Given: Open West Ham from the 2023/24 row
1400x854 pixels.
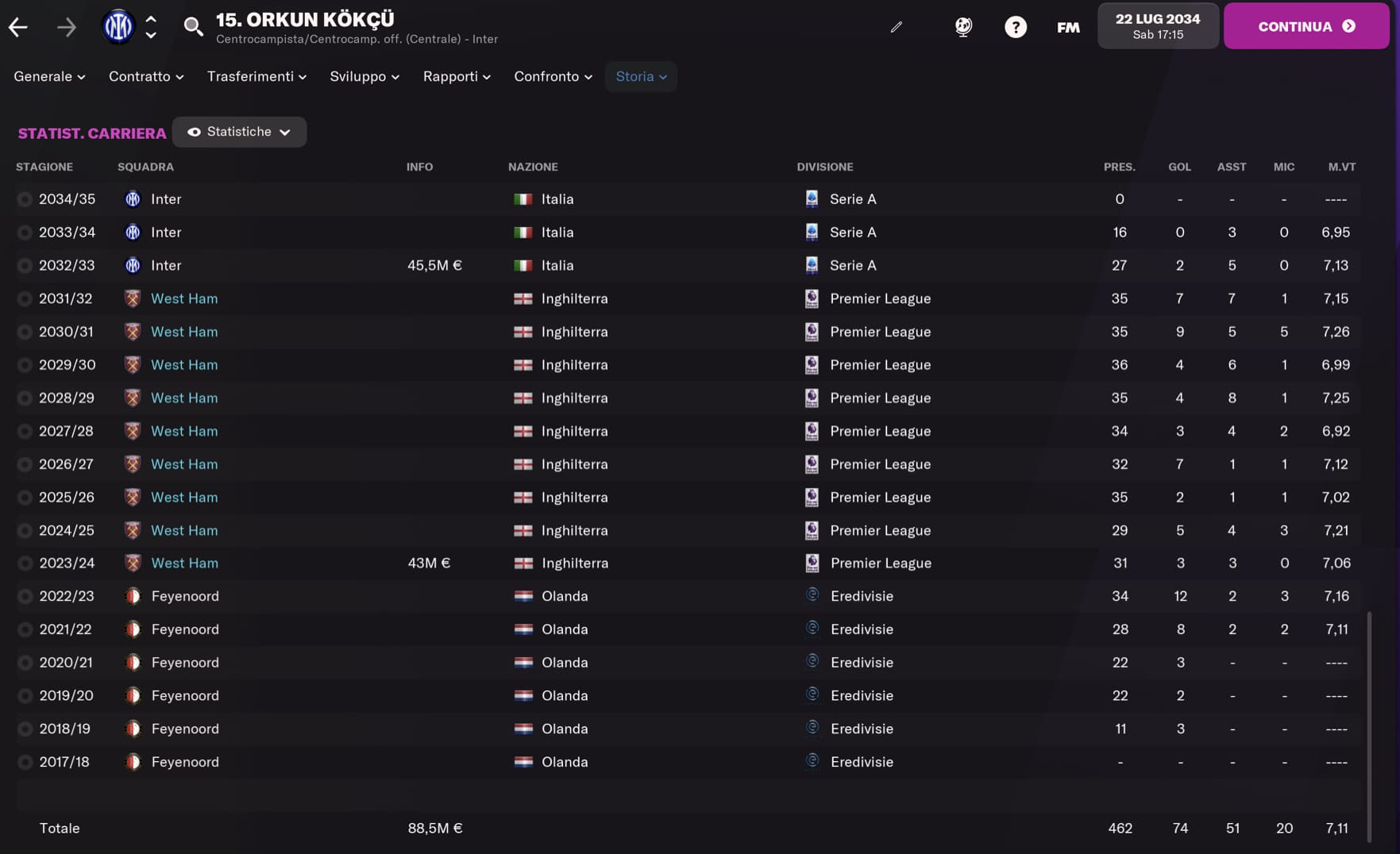Looking at the screenshot, I should pyautogui.click(x=184, y=563).
